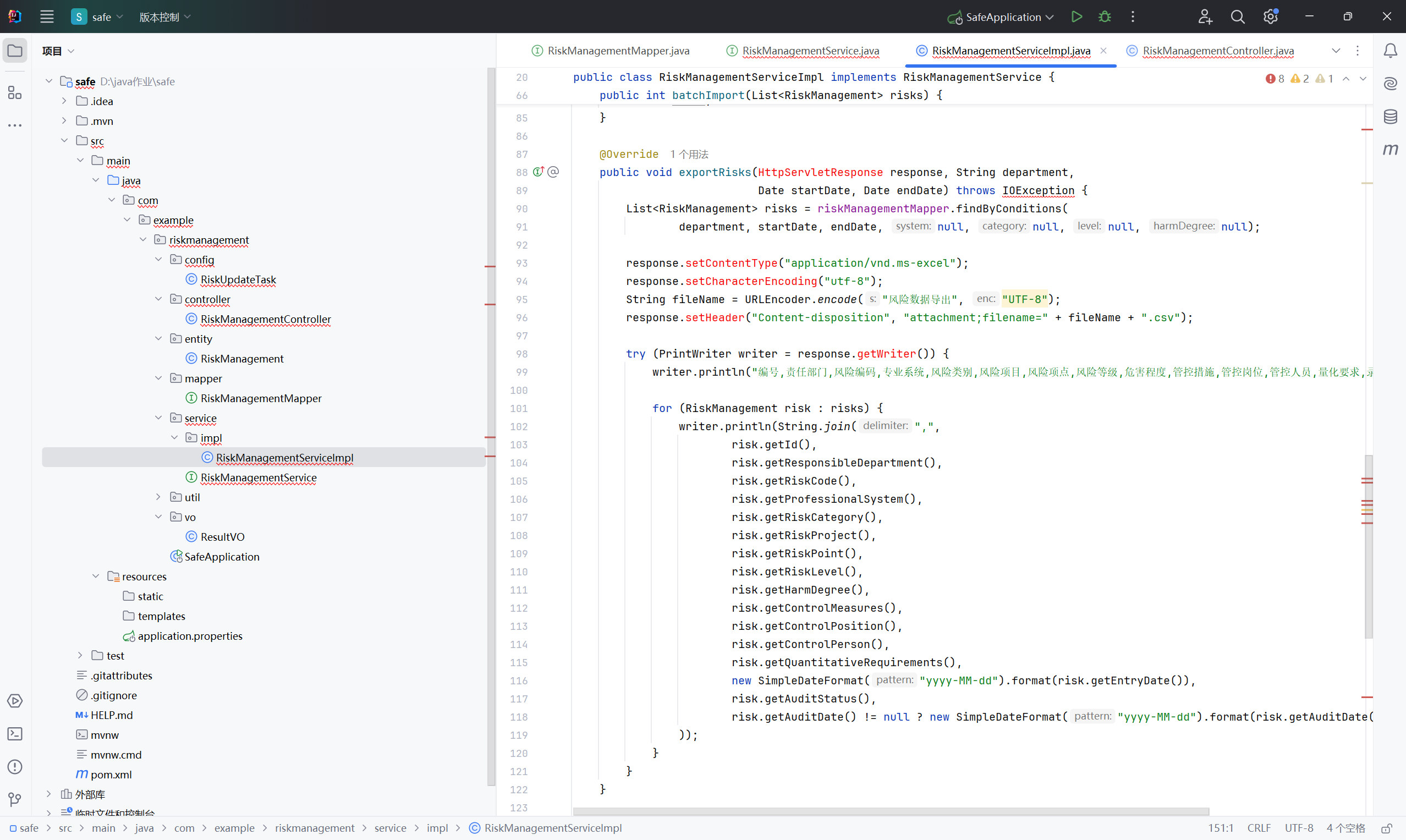Viewport: 1406px width, 840px height.
Task: Toggle the Project tool window button
Action: click(x=15, y=51)
